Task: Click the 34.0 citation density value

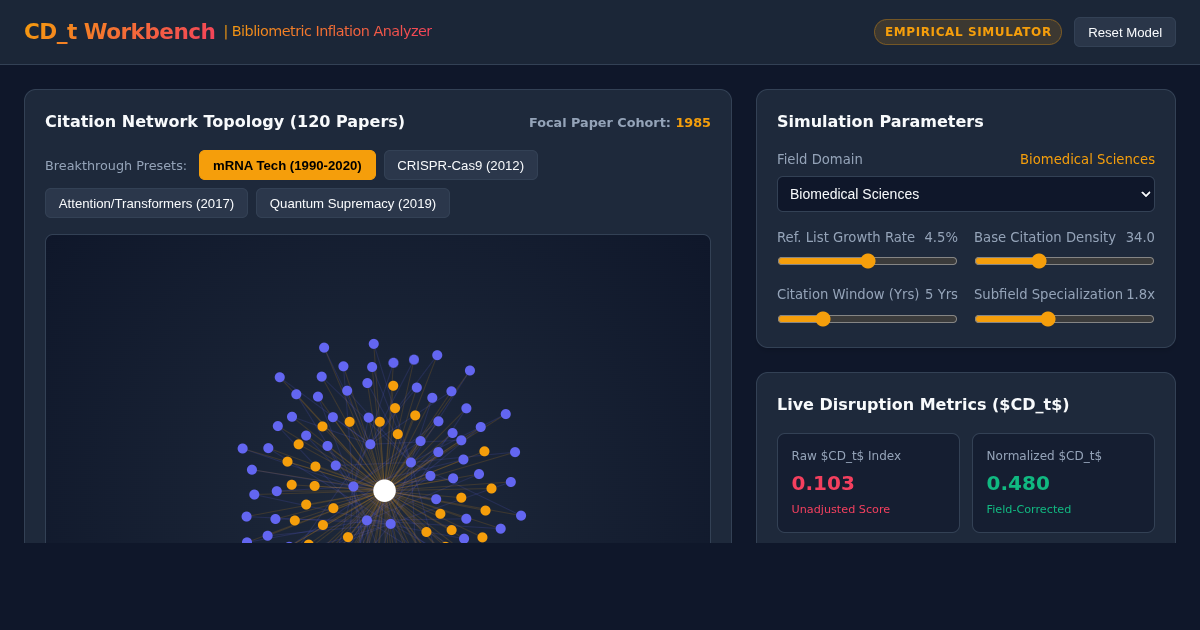Action: [1140, 237]
